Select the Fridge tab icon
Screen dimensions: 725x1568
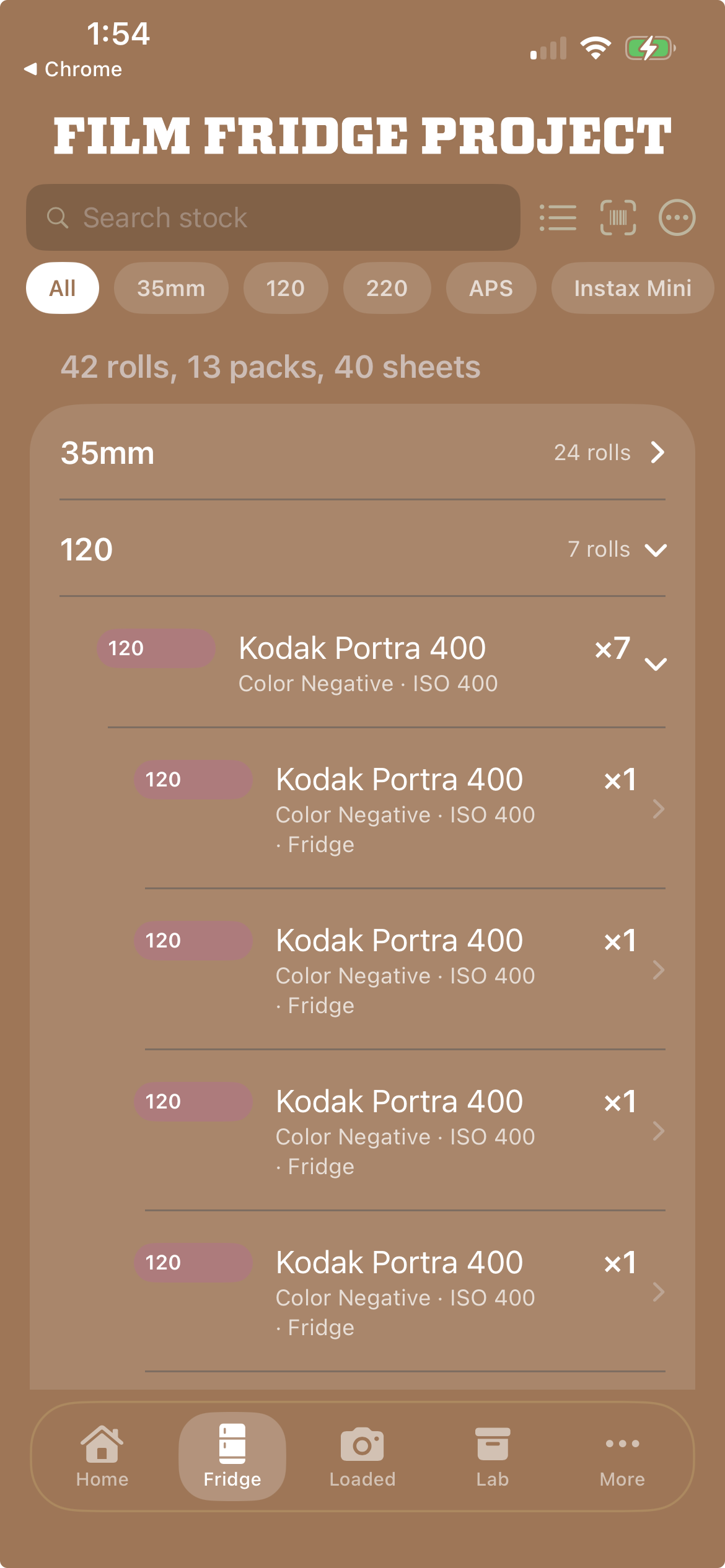click(232, 1457)
